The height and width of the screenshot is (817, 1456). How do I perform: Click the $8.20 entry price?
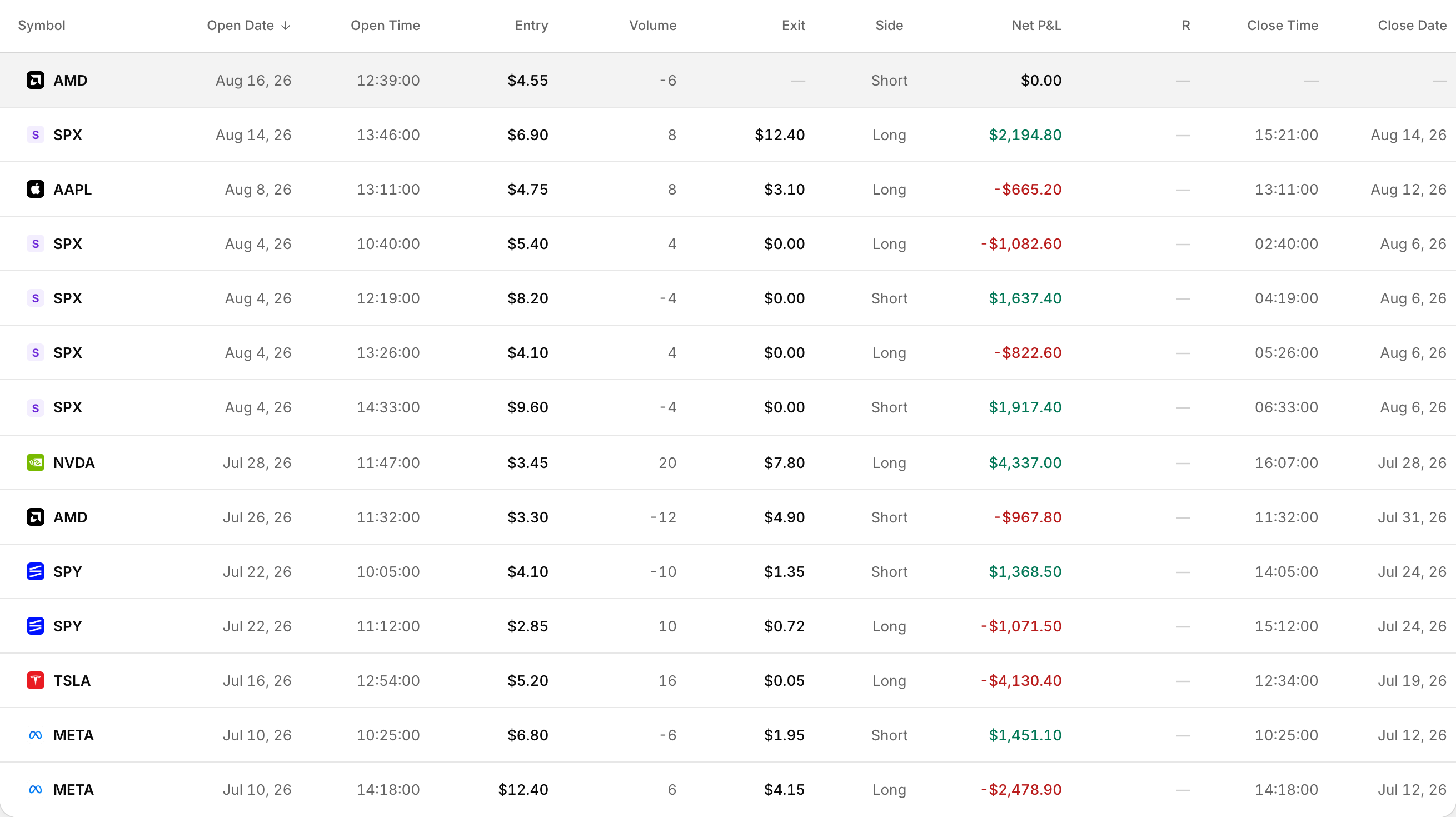point(528,298)
